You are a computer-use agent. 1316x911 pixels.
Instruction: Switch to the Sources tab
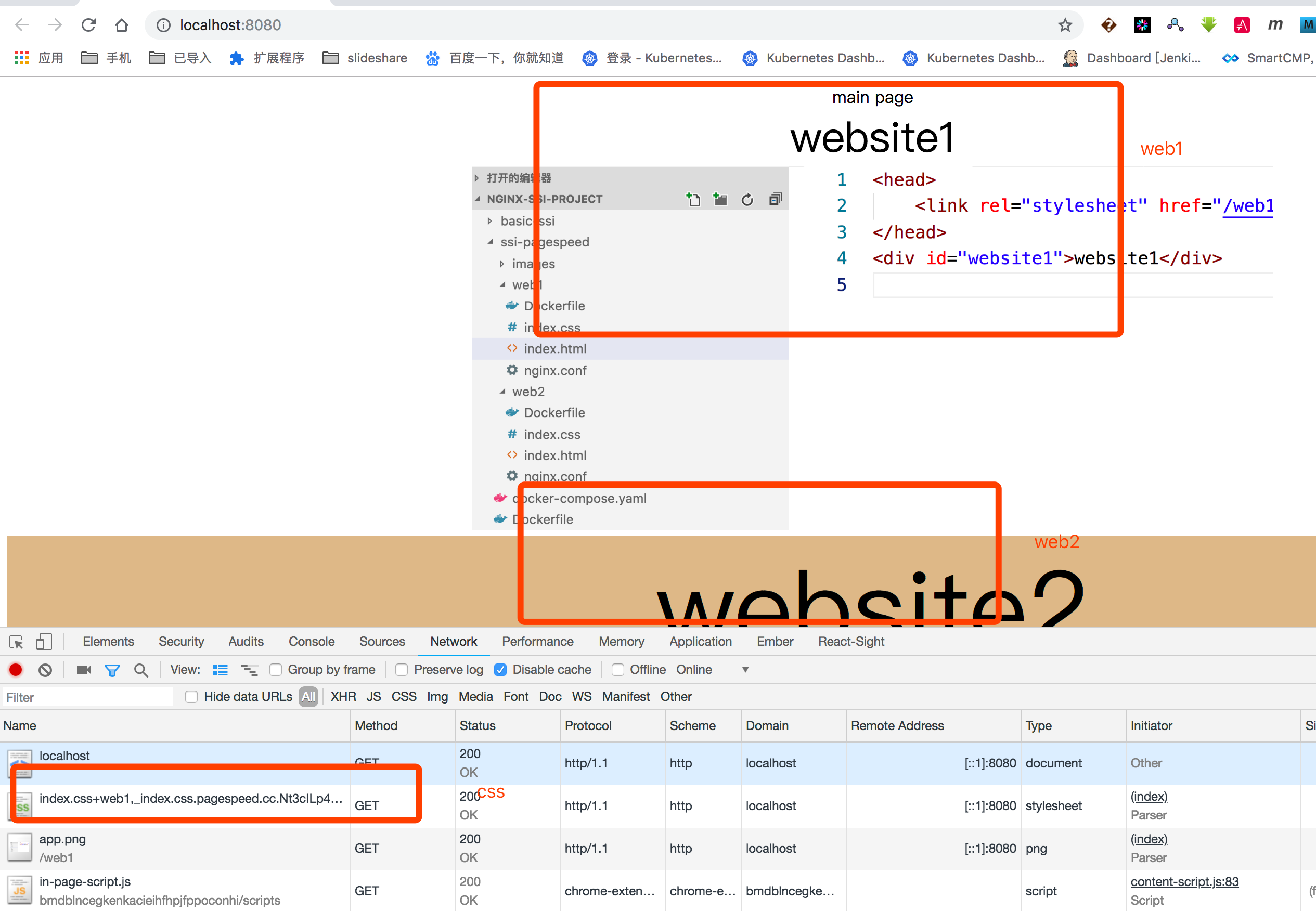point(382,642)
